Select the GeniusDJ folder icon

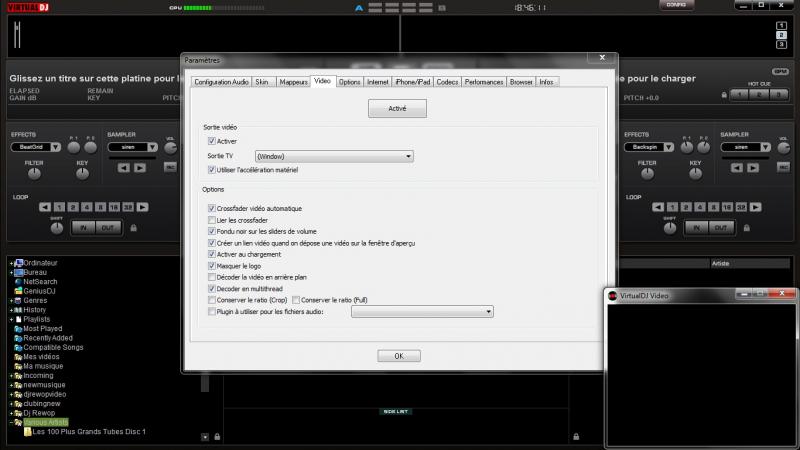pyautogui.click(x=18, y=291)
